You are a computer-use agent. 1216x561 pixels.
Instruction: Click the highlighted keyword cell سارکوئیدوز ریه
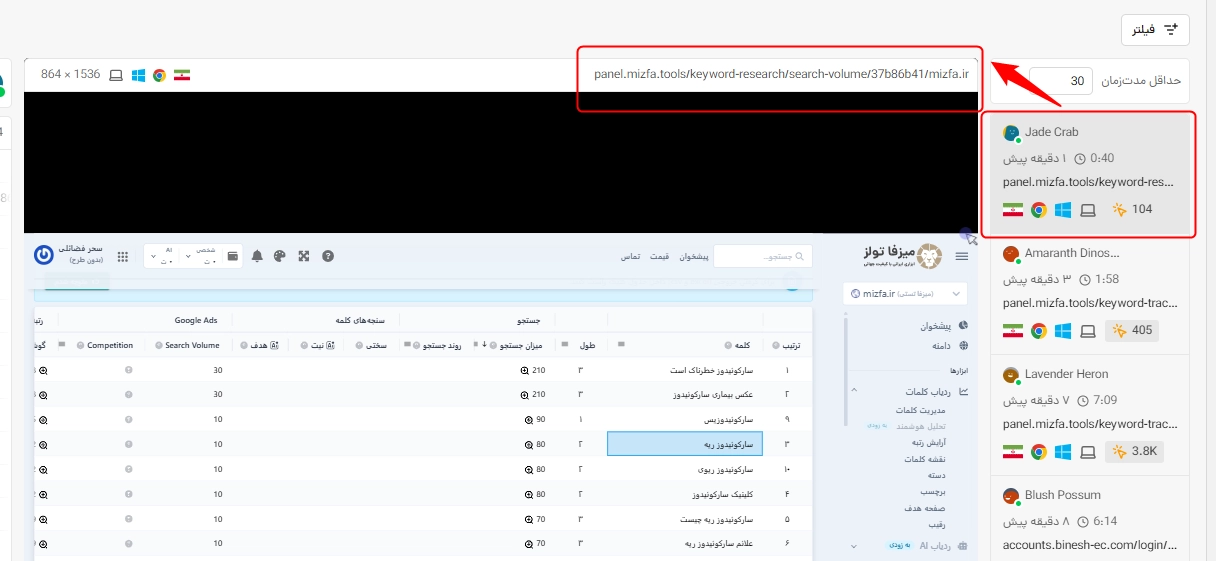click(685, 443)
